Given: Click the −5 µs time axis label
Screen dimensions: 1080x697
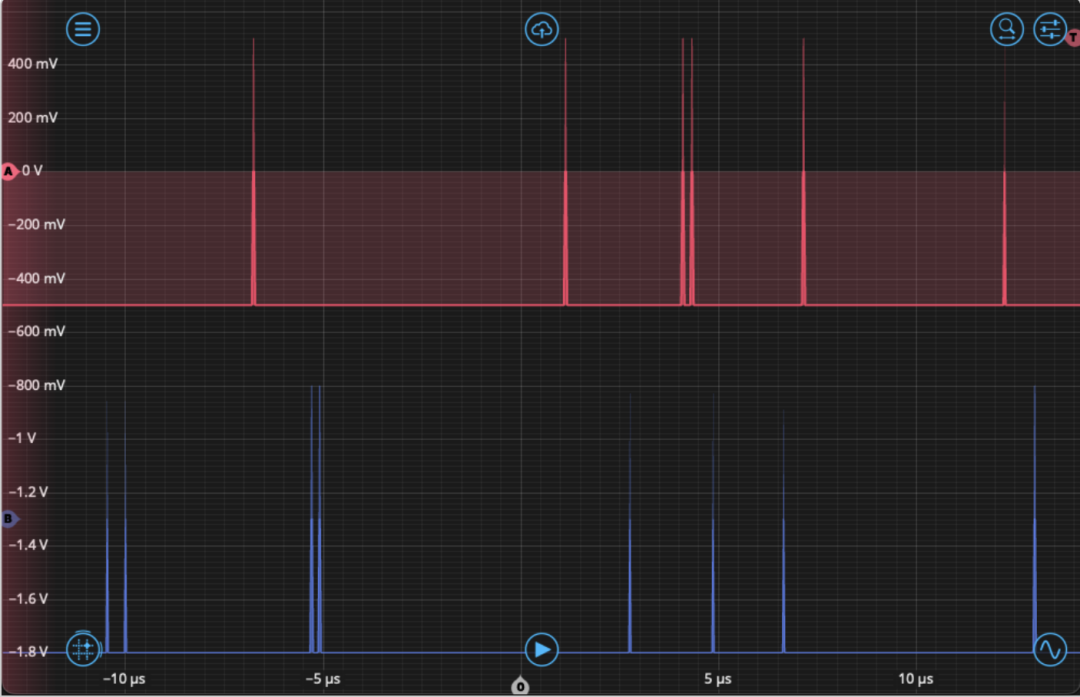Looking at the screenshot, I should click(x=321, y=680).
